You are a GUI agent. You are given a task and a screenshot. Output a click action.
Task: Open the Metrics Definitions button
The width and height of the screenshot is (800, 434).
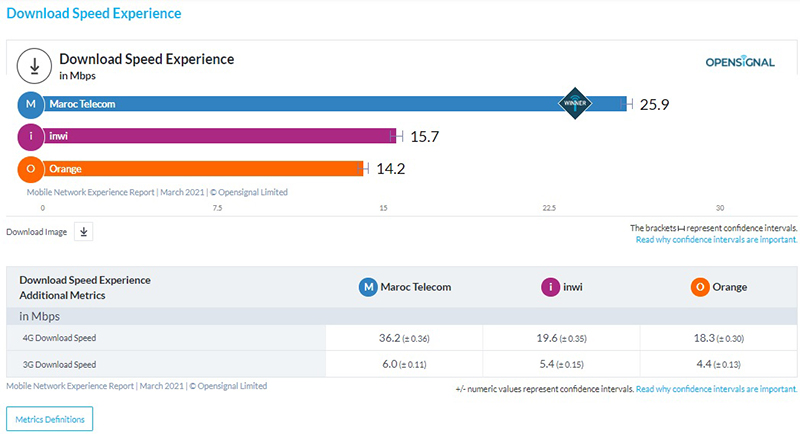[x=50, y=418]
